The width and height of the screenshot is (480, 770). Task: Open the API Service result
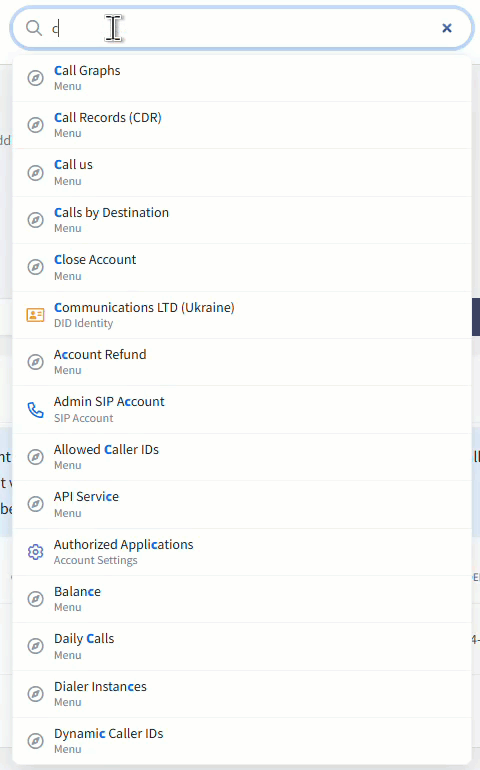pyautogui.click(x=242, y=504)
